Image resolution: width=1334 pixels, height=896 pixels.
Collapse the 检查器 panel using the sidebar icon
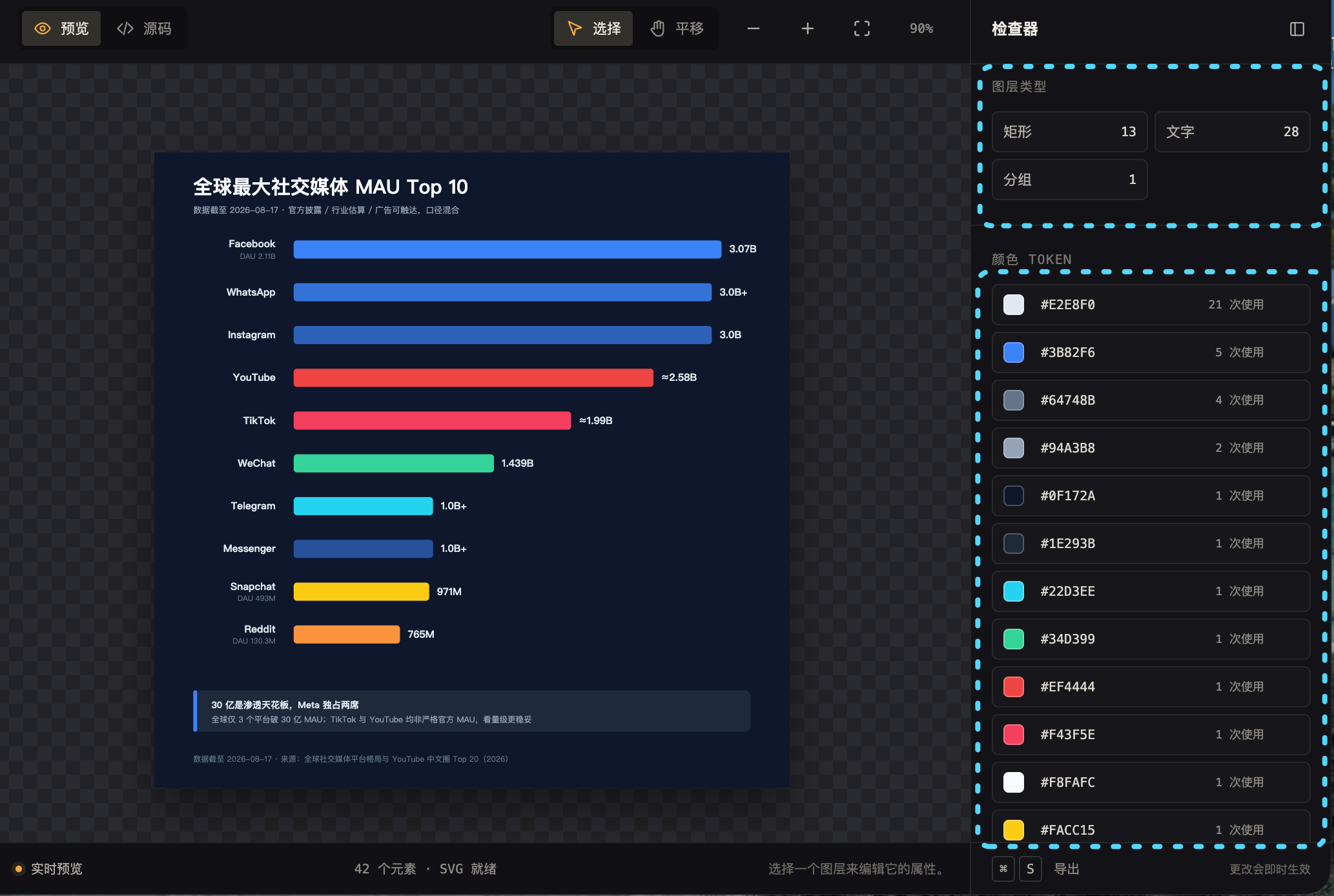pos(1297,29)
